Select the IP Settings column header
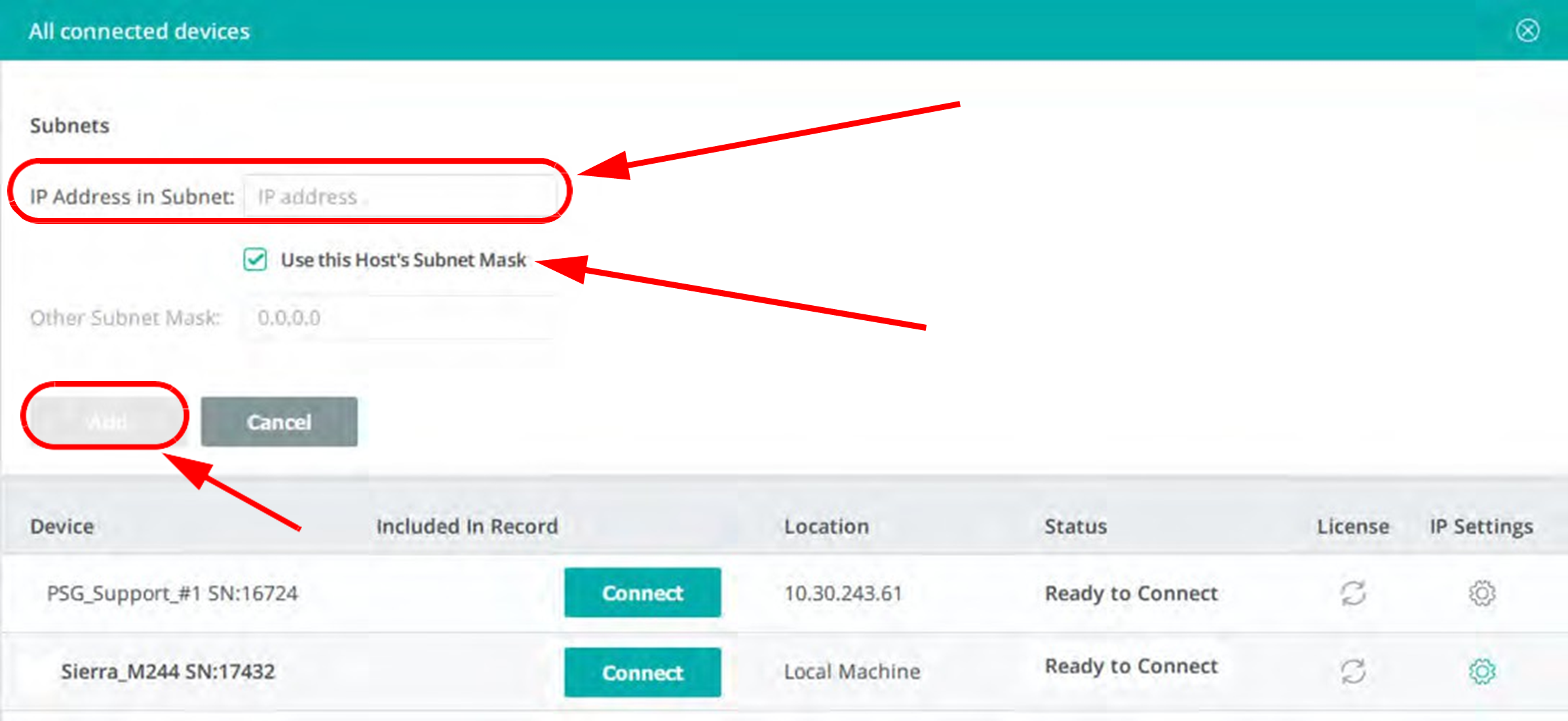Screen dimensions: 1568x721 (x=1481, y=527)
